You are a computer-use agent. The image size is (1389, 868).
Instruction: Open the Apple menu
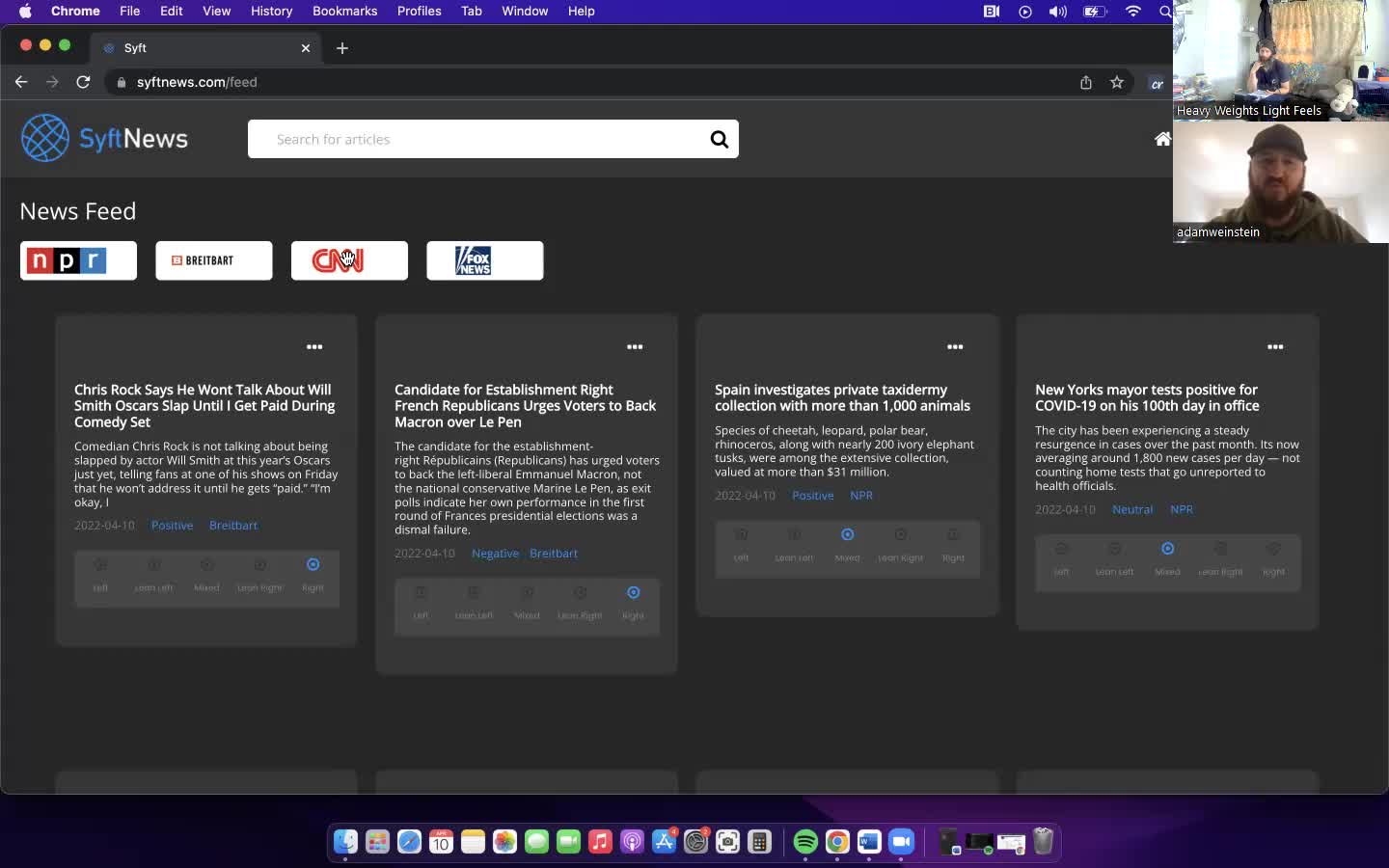pyautogui.click(x=25, y=12)
